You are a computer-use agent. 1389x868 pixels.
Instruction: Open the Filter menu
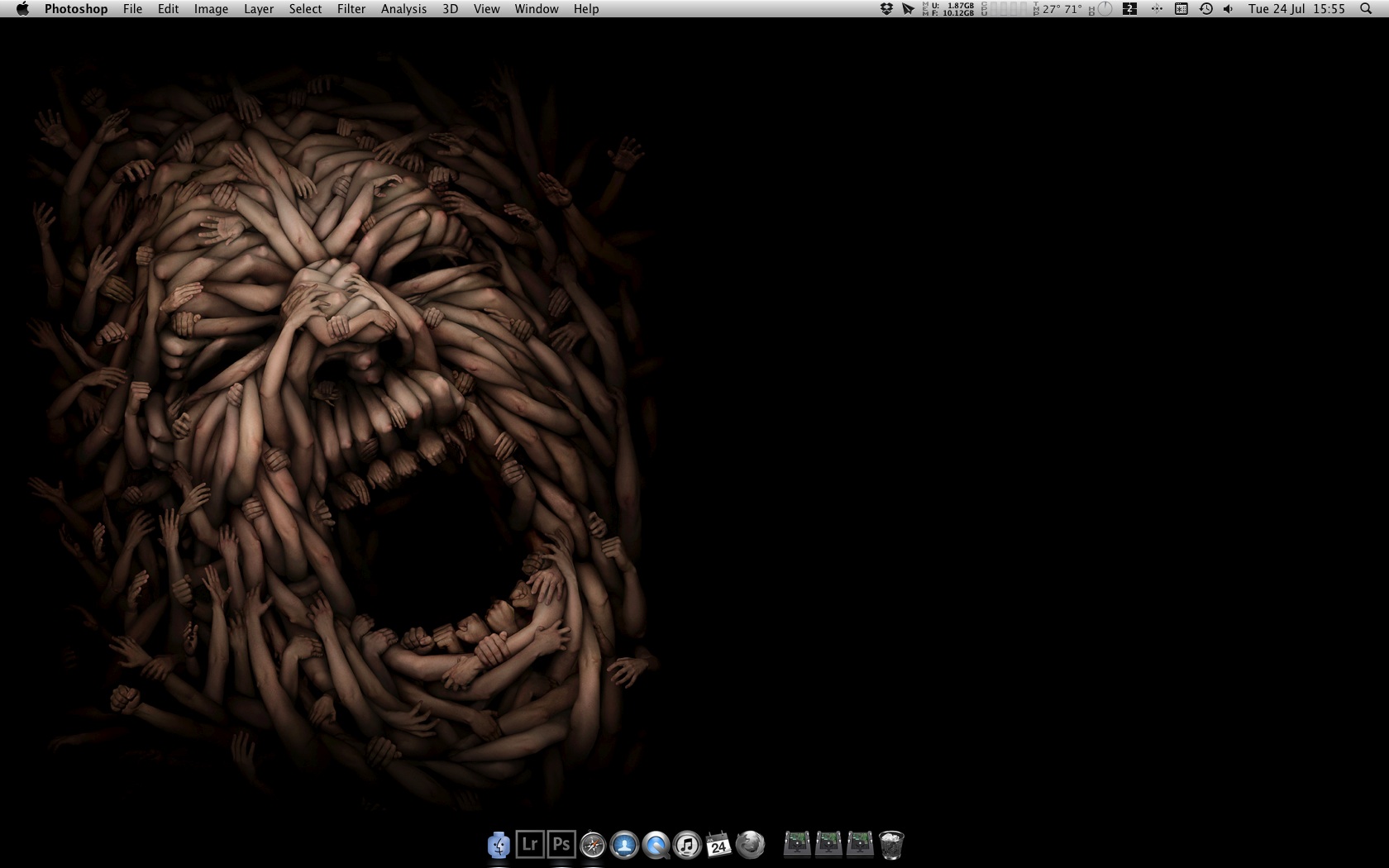click(351, 9)
